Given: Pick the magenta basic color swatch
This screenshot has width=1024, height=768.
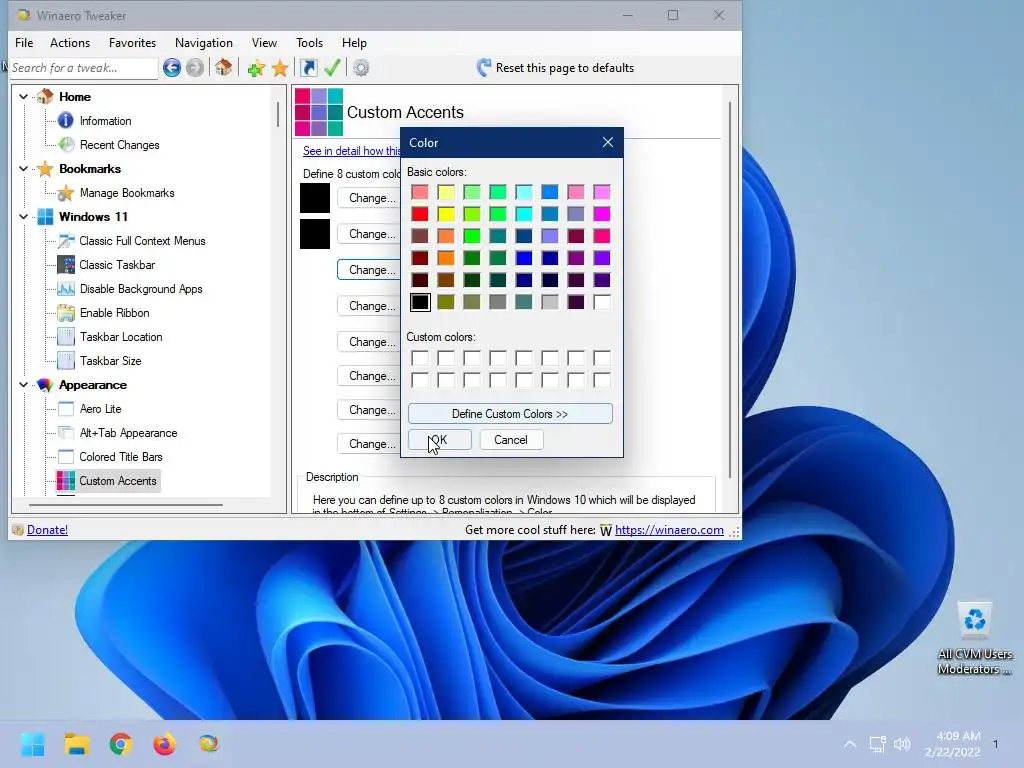Looking at the screenshot, I should [602, 214].
